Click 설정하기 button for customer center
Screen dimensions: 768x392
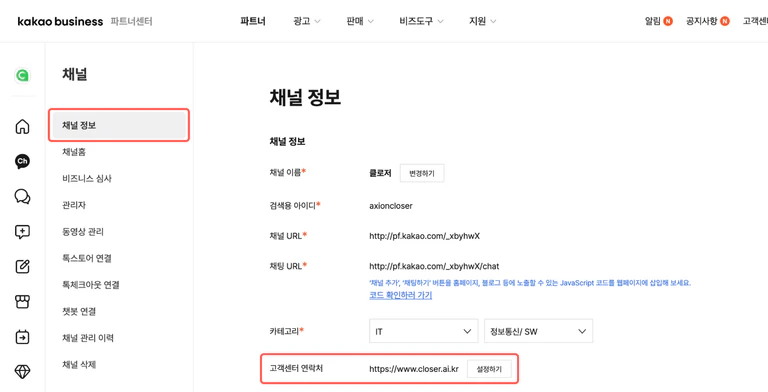coord(489,369)
